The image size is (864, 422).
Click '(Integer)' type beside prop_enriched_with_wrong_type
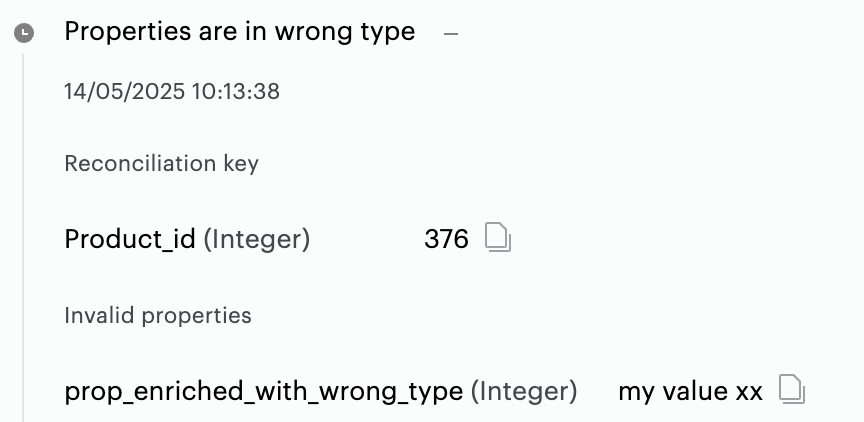pos(524,392)
